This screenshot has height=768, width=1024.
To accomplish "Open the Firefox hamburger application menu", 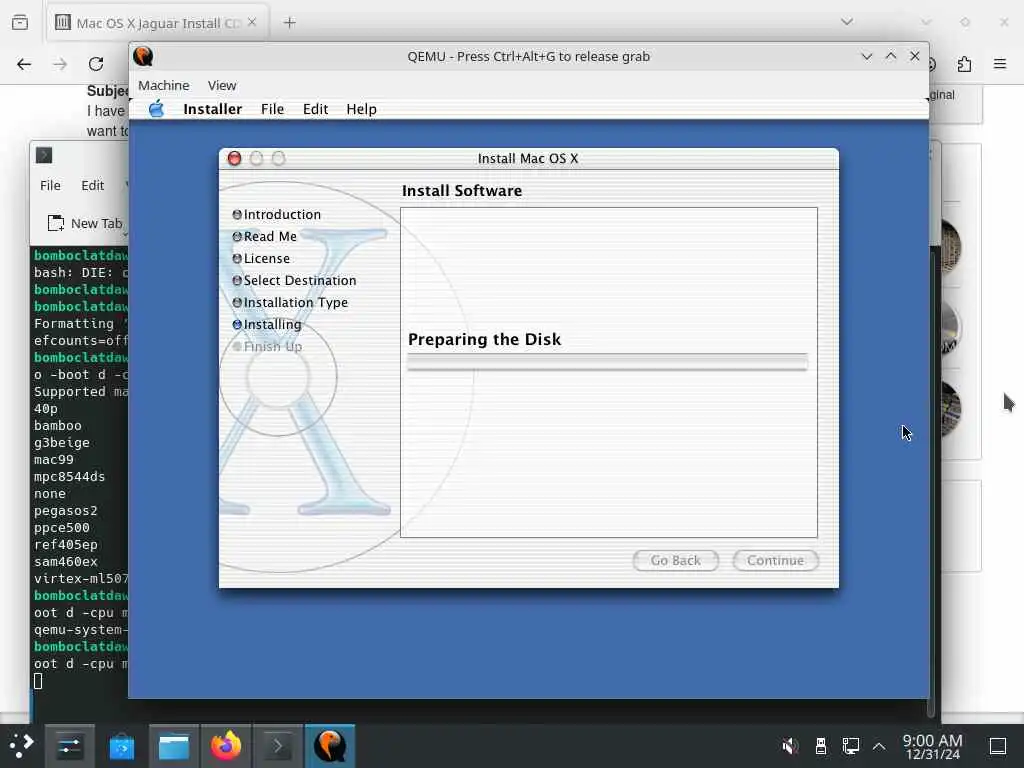I will (x=1000, y=64).
